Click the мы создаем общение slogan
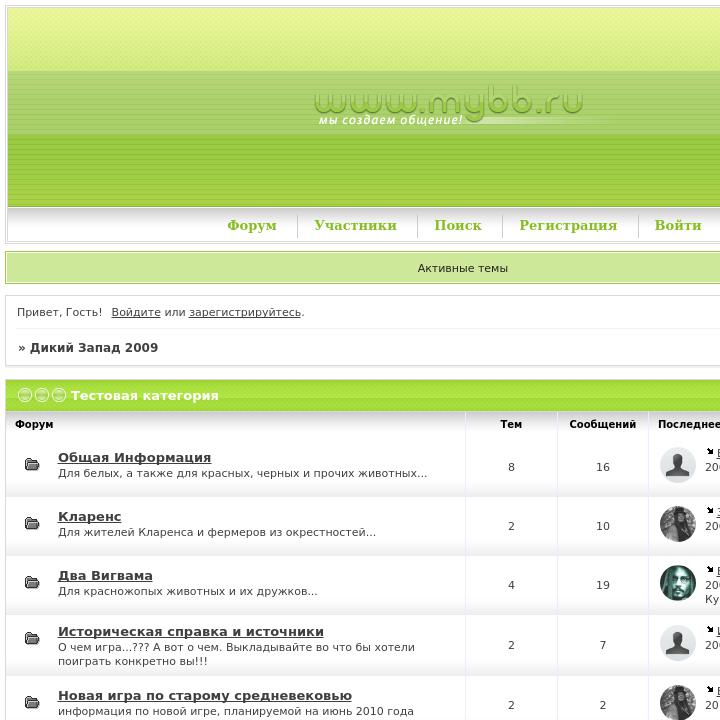 [390, 120]
